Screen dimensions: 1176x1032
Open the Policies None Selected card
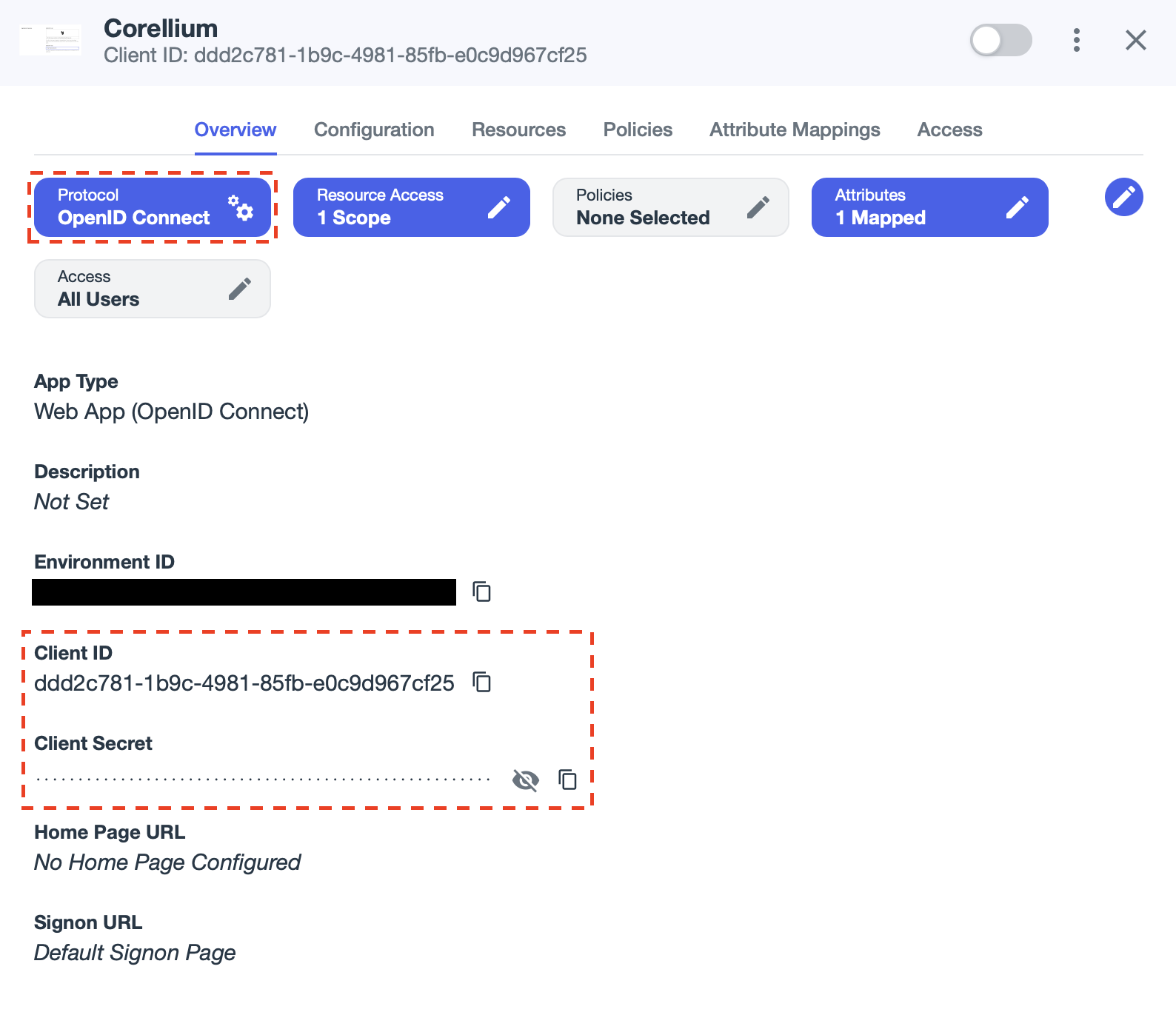click(x=671, y=207)
